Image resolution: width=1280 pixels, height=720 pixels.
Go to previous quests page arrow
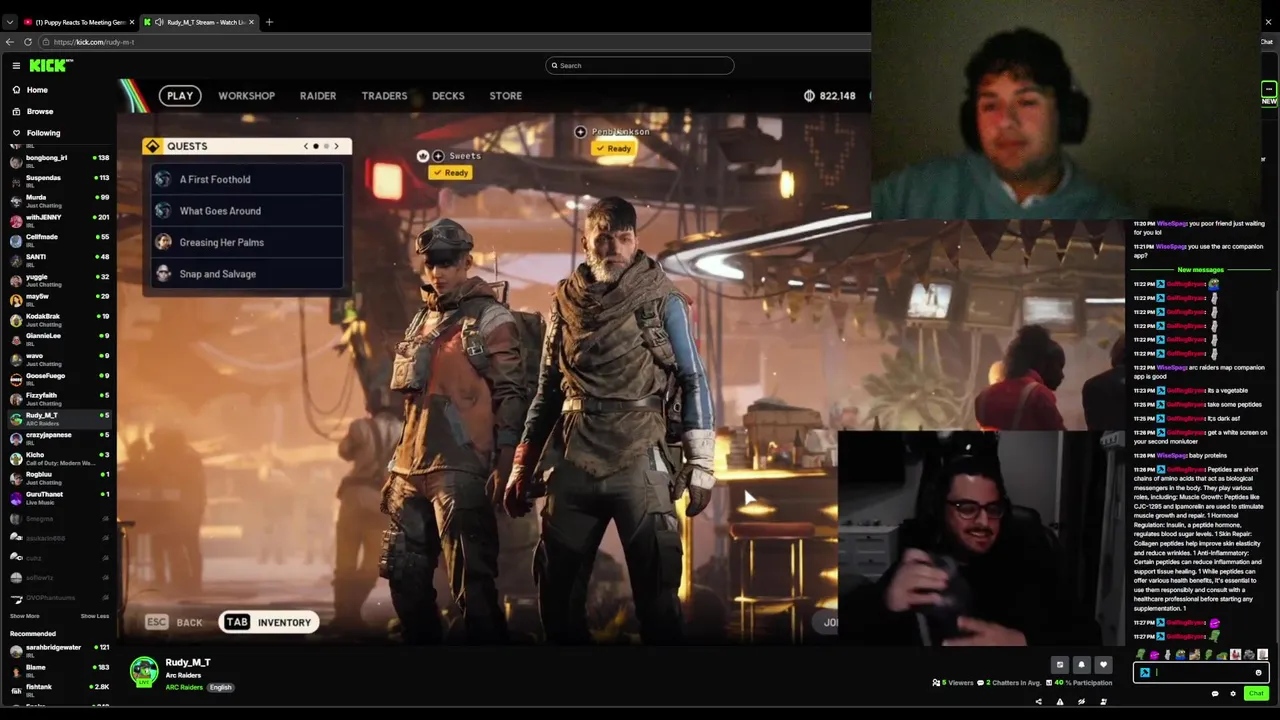point(306,146)
